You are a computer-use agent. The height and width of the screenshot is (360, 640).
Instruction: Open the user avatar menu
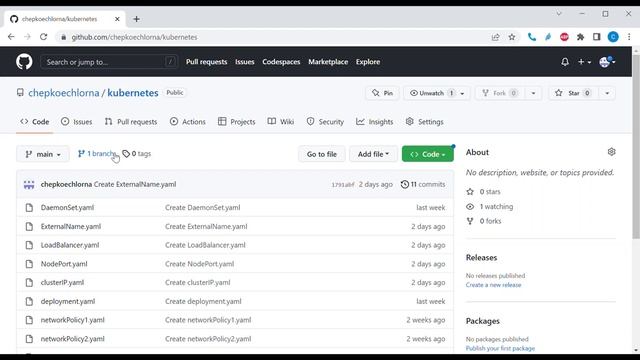607,62
